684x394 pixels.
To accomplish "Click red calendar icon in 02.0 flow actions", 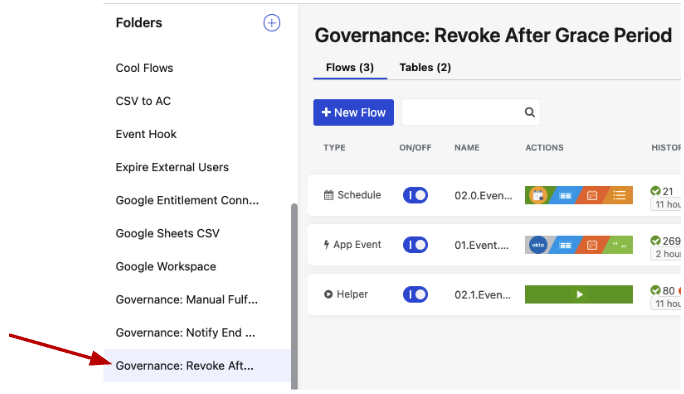I will (x=592, y=195).
